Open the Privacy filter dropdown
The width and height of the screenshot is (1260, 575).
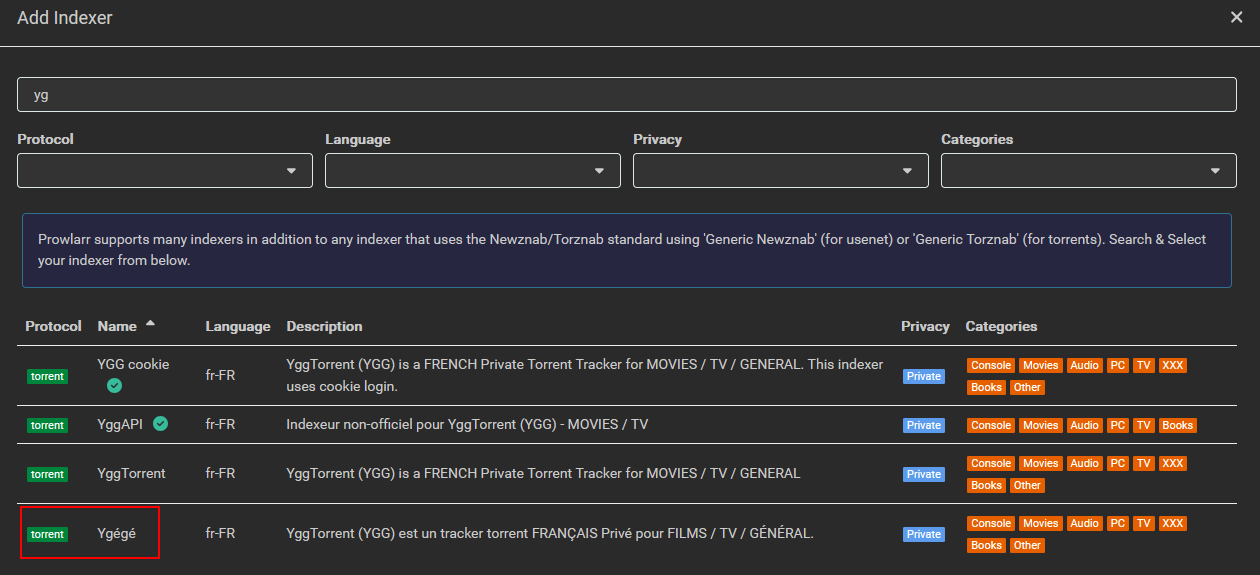coord(781,171)
